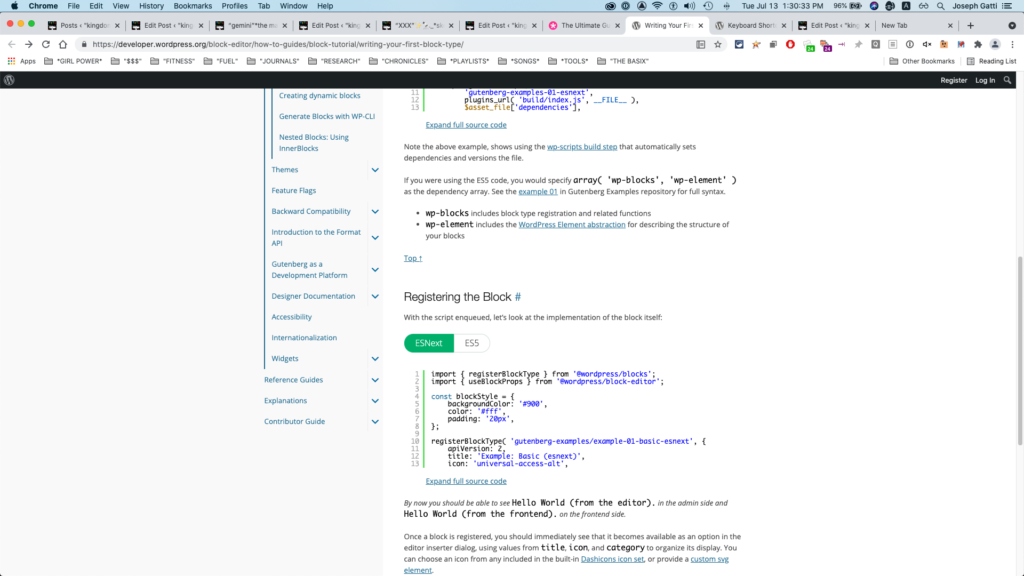Expand the Reference Guides section arrow
This screenshot has height=576, width=1024.
coord(375,380)
